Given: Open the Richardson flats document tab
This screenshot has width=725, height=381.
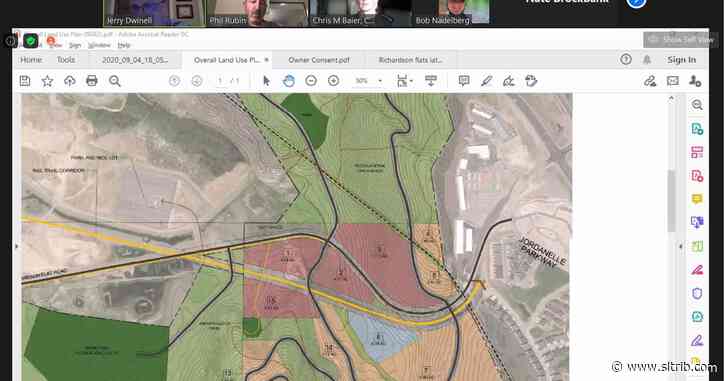Looking at the screenshot, I should pyautogui.click(x=410, y=60).
